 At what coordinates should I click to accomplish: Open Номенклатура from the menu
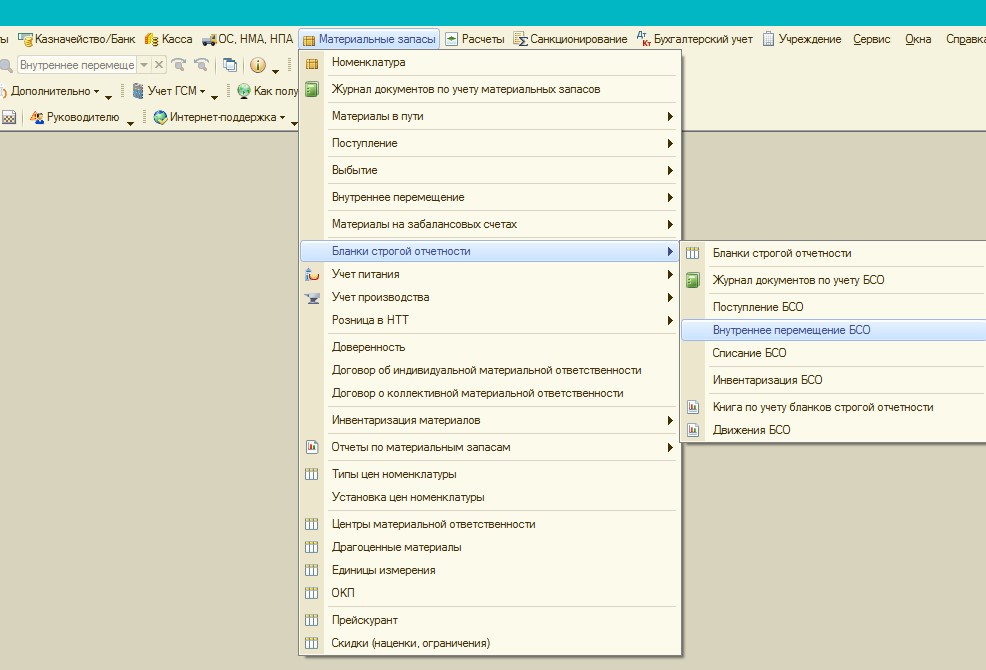(368, 62)
